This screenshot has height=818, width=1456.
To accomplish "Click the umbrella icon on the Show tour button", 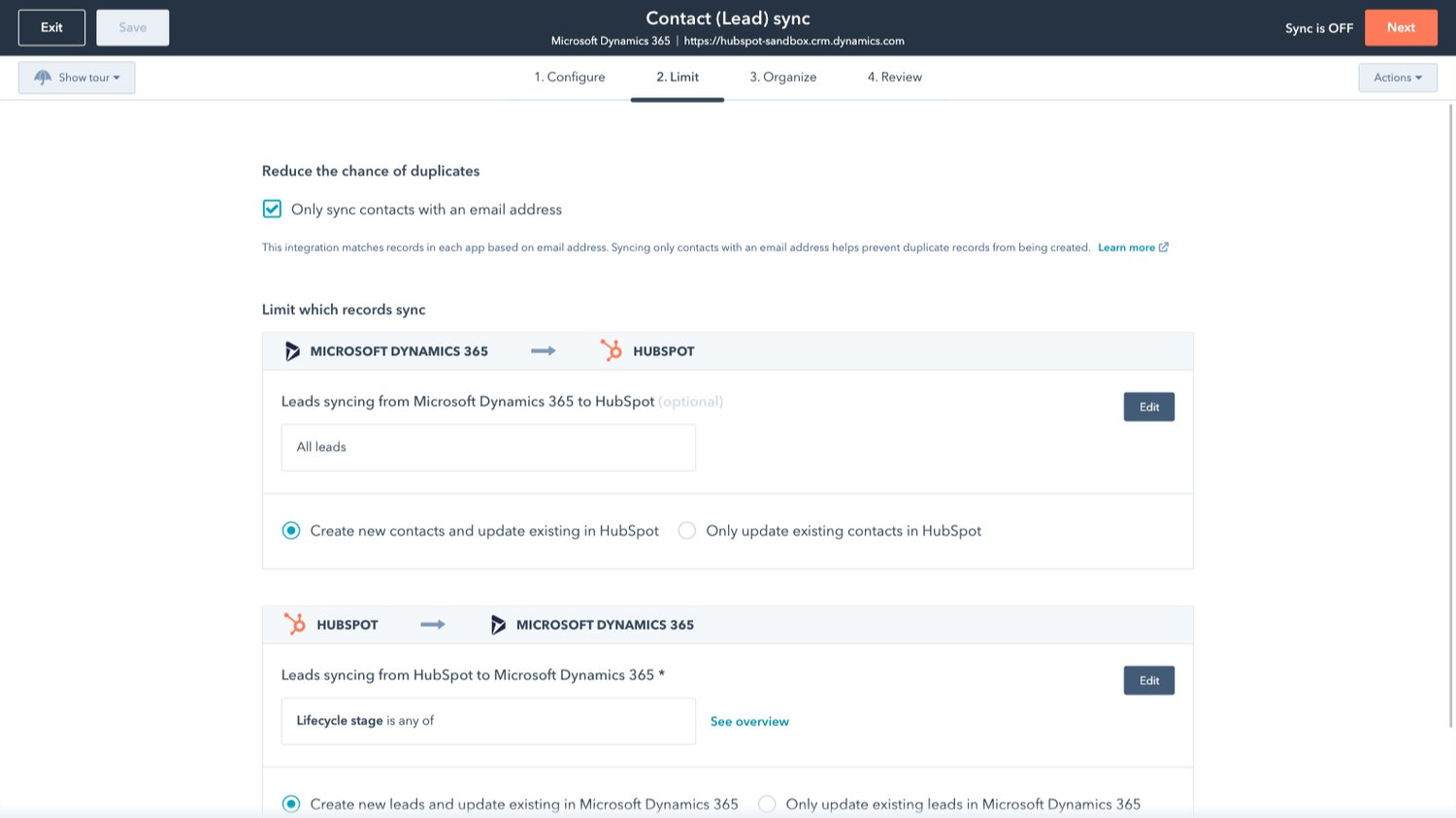I will [42, 77].
